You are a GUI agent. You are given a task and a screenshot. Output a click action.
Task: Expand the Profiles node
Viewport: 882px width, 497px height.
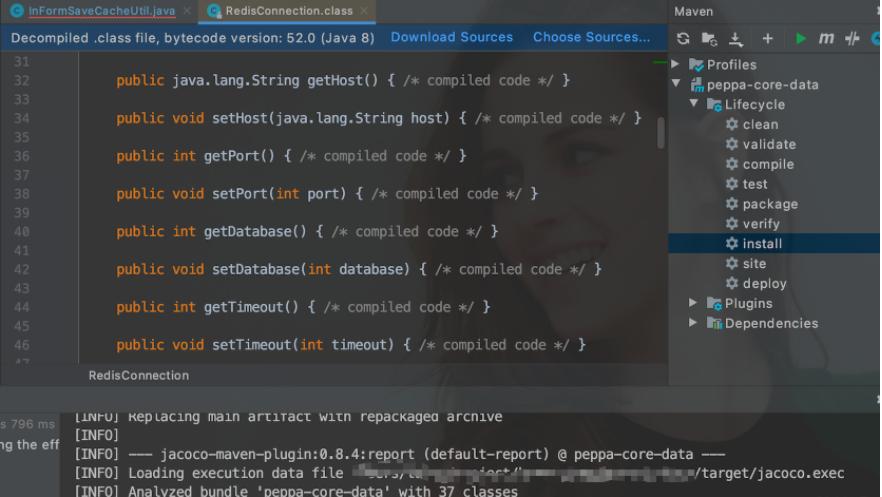(x=677, y=65)
